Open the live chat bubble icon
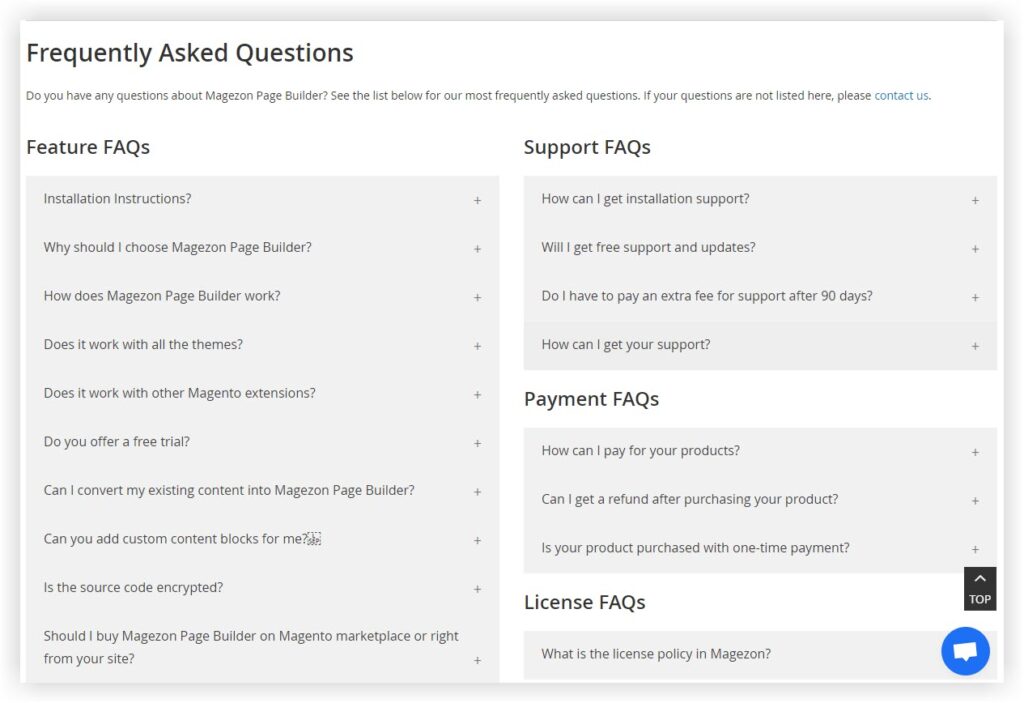Screen dimensions: 1024x703 pos(964,651)
